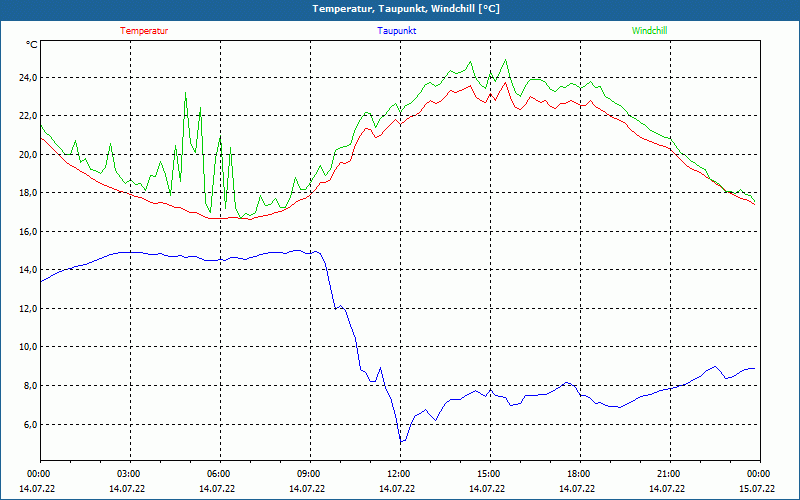Screen dimensions: 800x500
Task: Click the '22,0' y-axis value
Action: [x=29, y=116]
